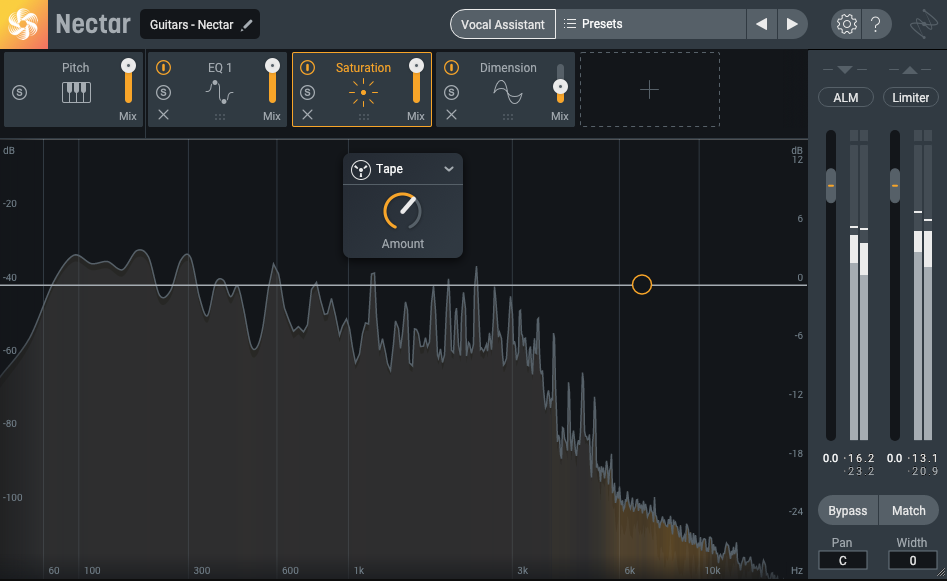Image resolution: width=947 pixels, height=581 pixels.
Task: Select the EQ 1 curve icon
Action: (x=219, y=92)
